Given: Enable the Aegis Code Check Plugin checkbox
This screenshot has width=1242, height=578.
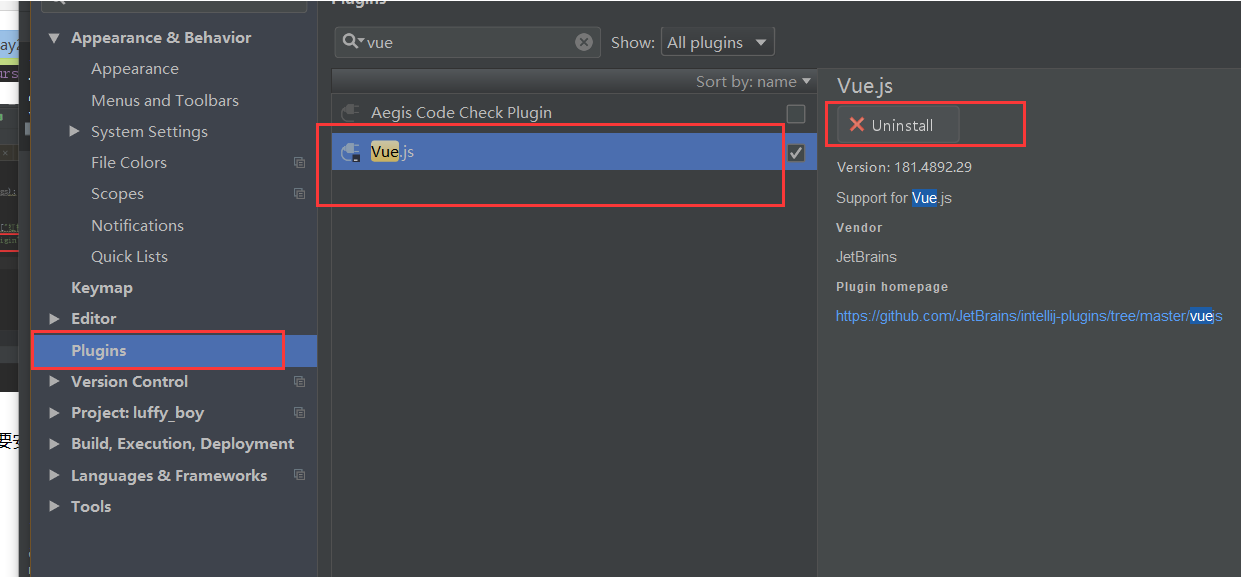Looking at the screenshot, I should 796,113.
